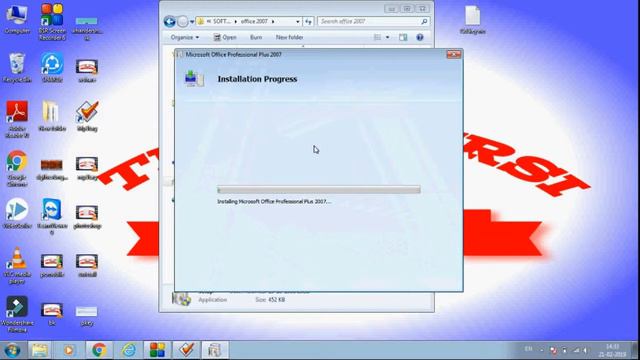Image resolution: width=640 pixels, height=360 pixels.
Task: Switch to orange checkmark taskbar app
Action: 187,350
